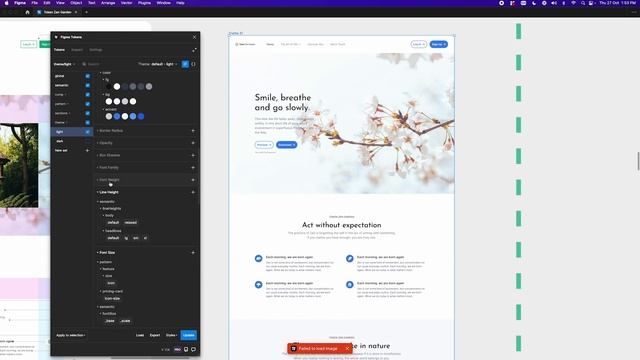Select the first white bg color swatch

(x=109, y=101)
